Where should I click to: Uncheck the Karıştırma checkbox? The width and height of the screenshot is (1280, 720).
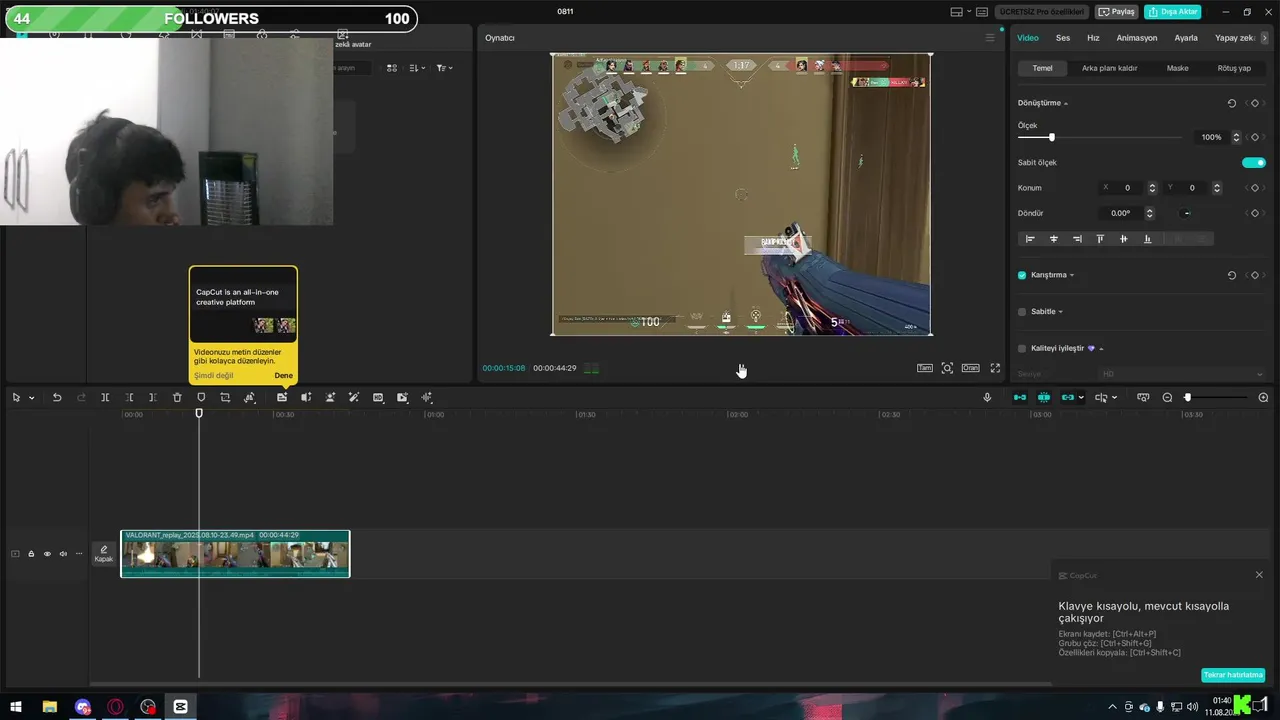coord(1022,275)
